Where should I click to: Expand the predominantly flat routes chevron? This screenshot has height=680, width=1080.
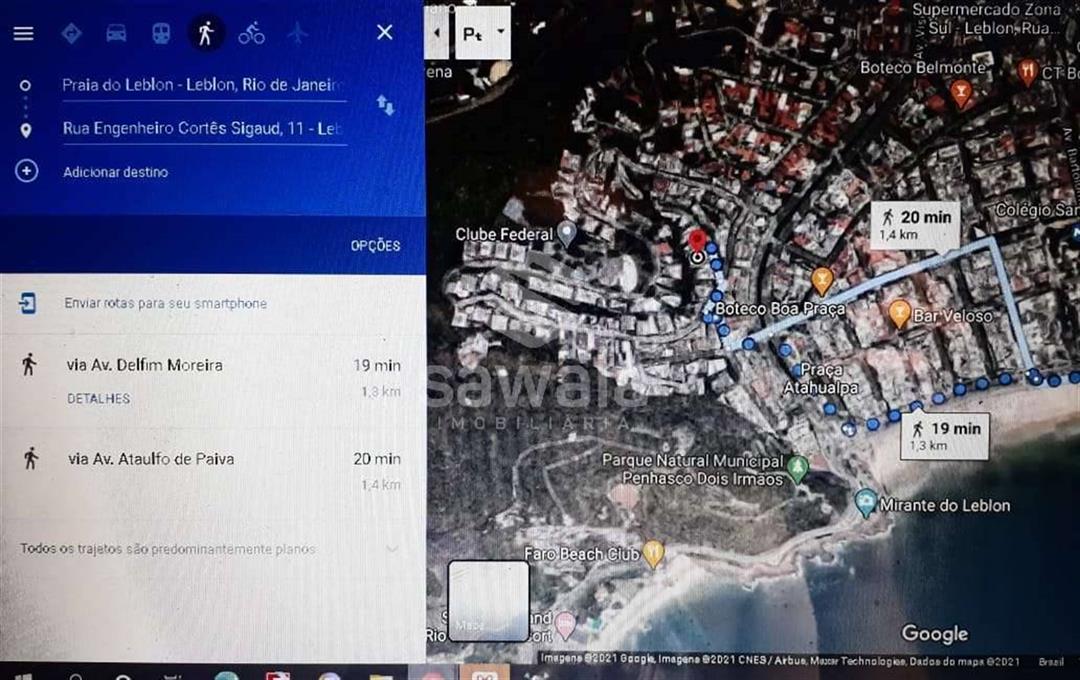[392, 549]
